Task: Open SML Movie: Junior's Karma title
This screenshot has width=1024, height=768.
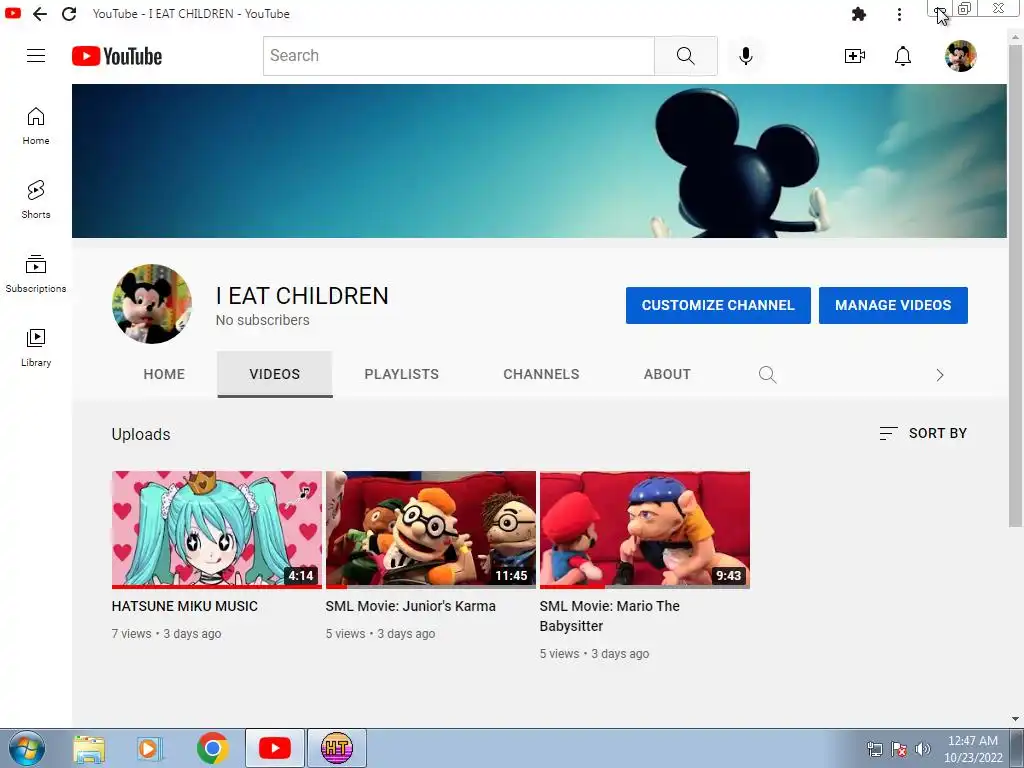Action: pyautogui.click(x=411, y=606)
